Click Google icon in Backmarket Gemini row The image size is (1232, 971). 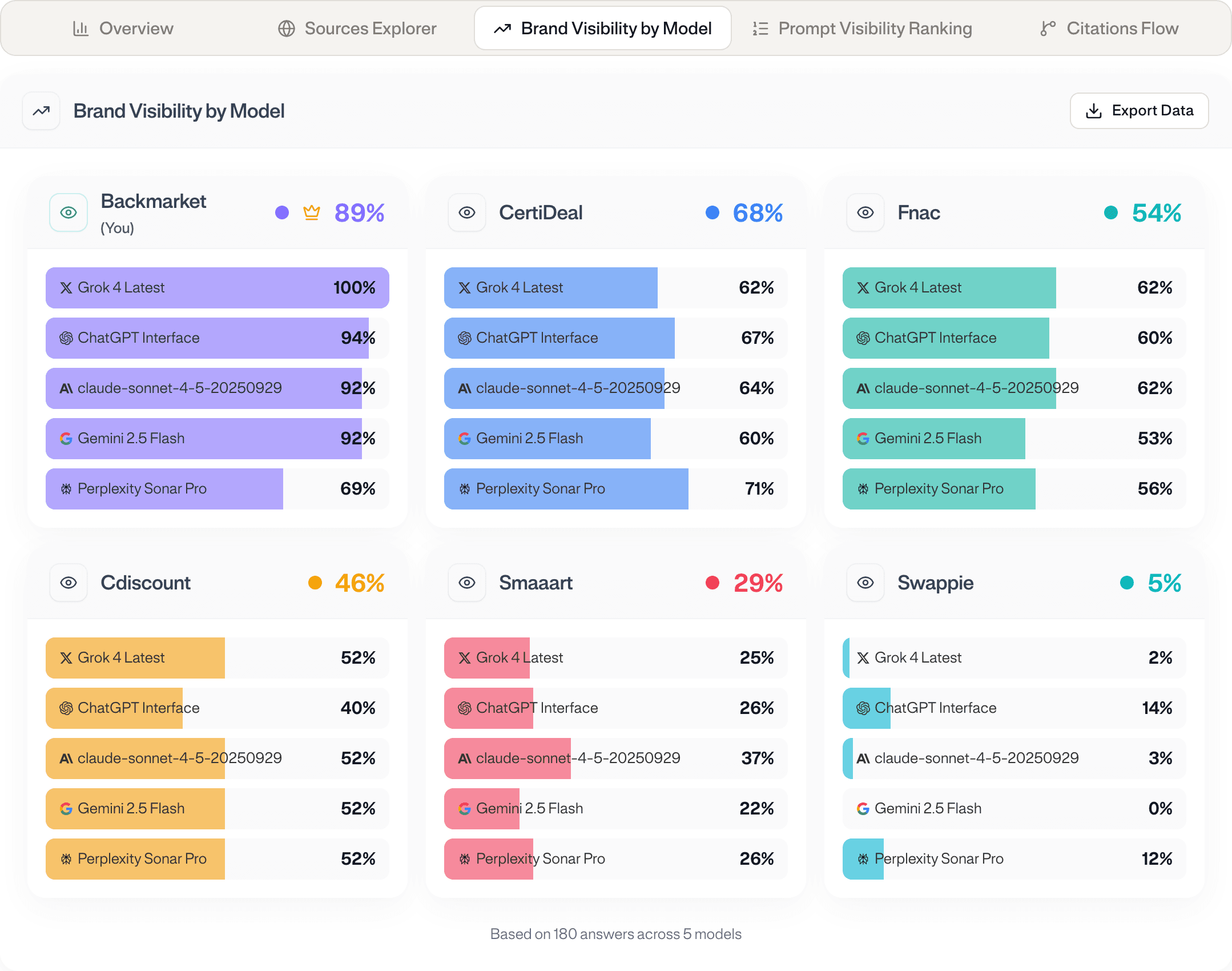click(x=66, y=439)
